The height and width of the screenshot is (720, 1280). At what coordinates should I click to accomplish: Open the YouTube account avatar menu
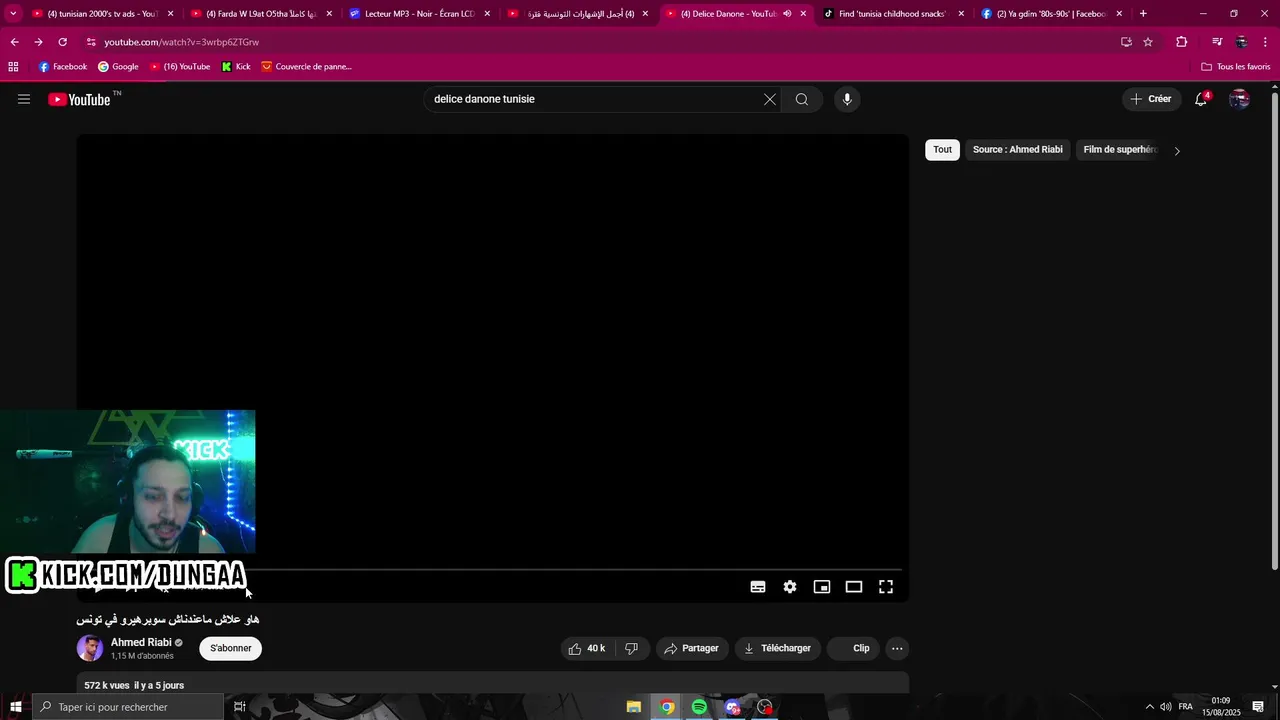1240,99
